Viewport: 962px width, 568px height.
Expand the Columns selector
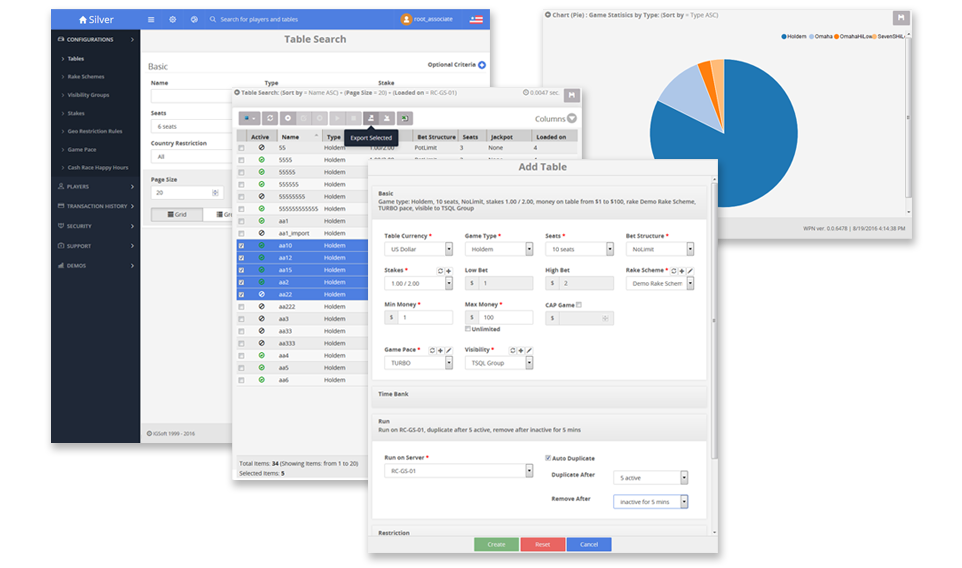pyautogui.click(x=572, y=118)
